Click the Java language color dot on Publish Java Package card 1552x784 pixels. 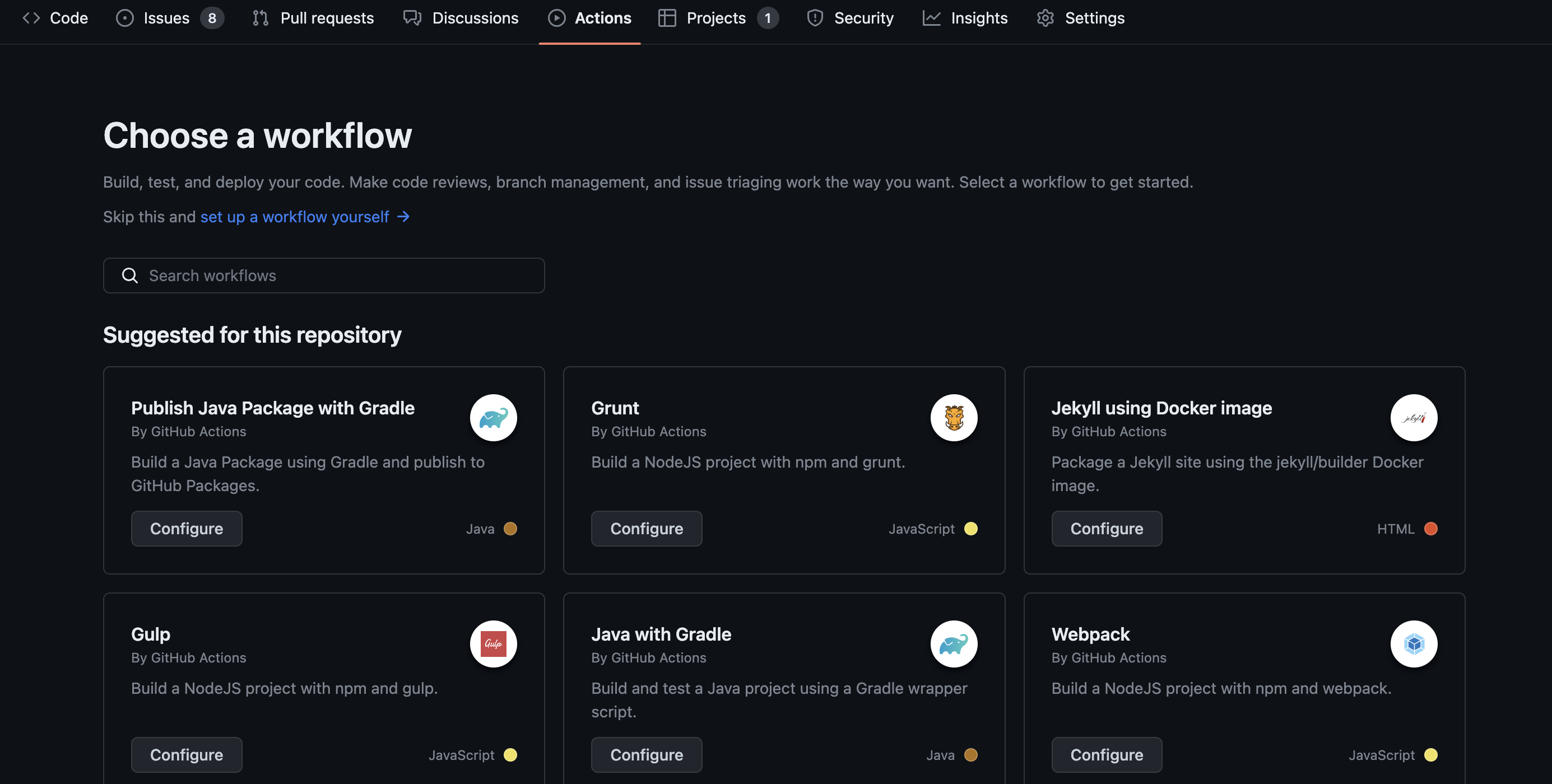(510, 528)
